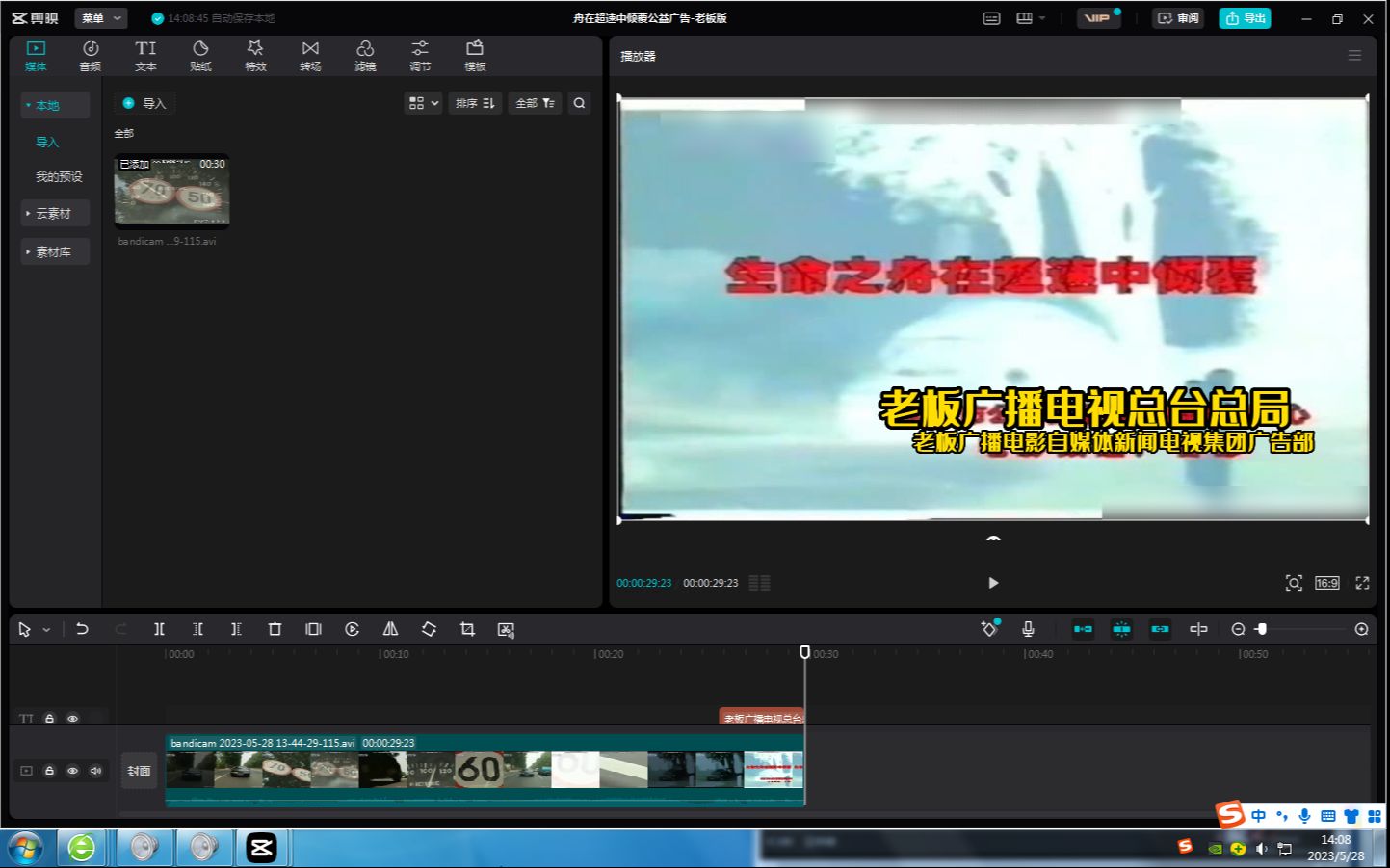The image size is (1390, 868).
Task: Click the auto beat marker diamond icon
Action: (989, 629)
